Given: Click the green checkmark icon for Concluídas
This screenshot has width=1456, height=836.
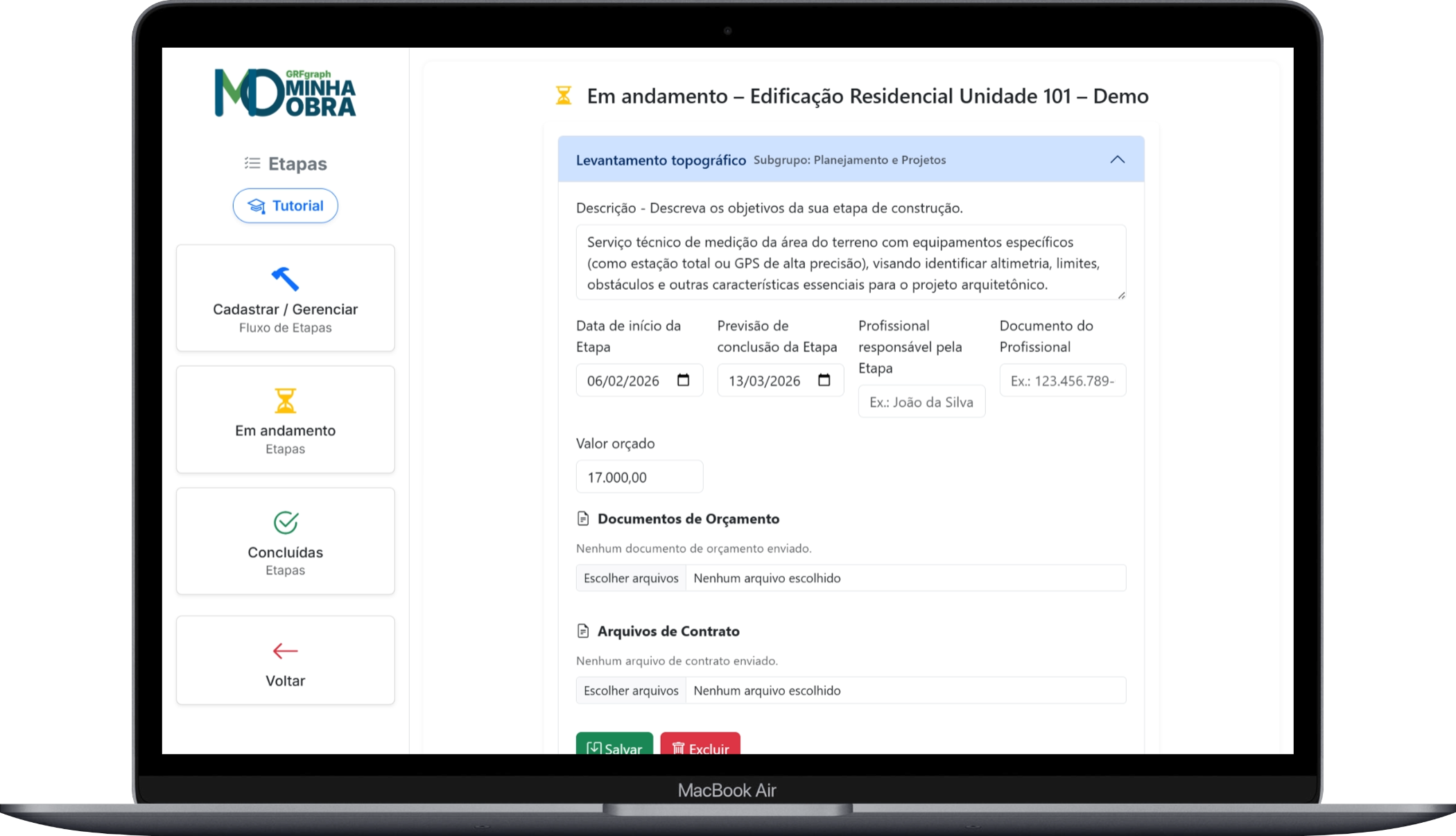Looking at the screenshot, I should pos(285,522).
